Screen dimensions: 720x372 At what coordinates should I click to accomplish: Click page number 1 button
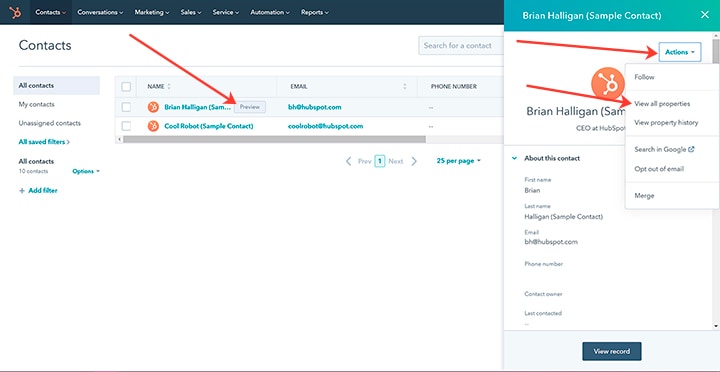[x=379, y=161]
